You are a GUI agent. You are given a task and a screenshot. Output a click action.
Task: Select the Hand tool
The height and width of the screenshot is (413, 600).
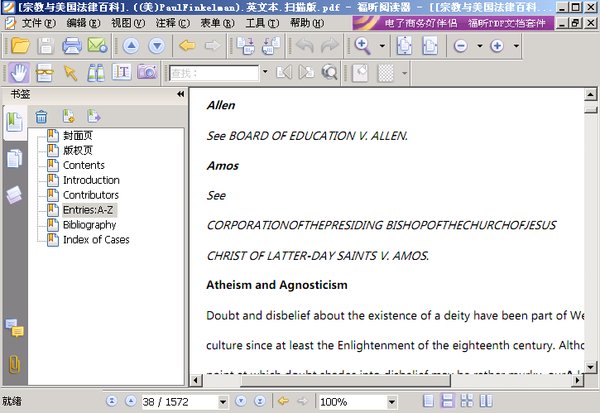[19, 72]
